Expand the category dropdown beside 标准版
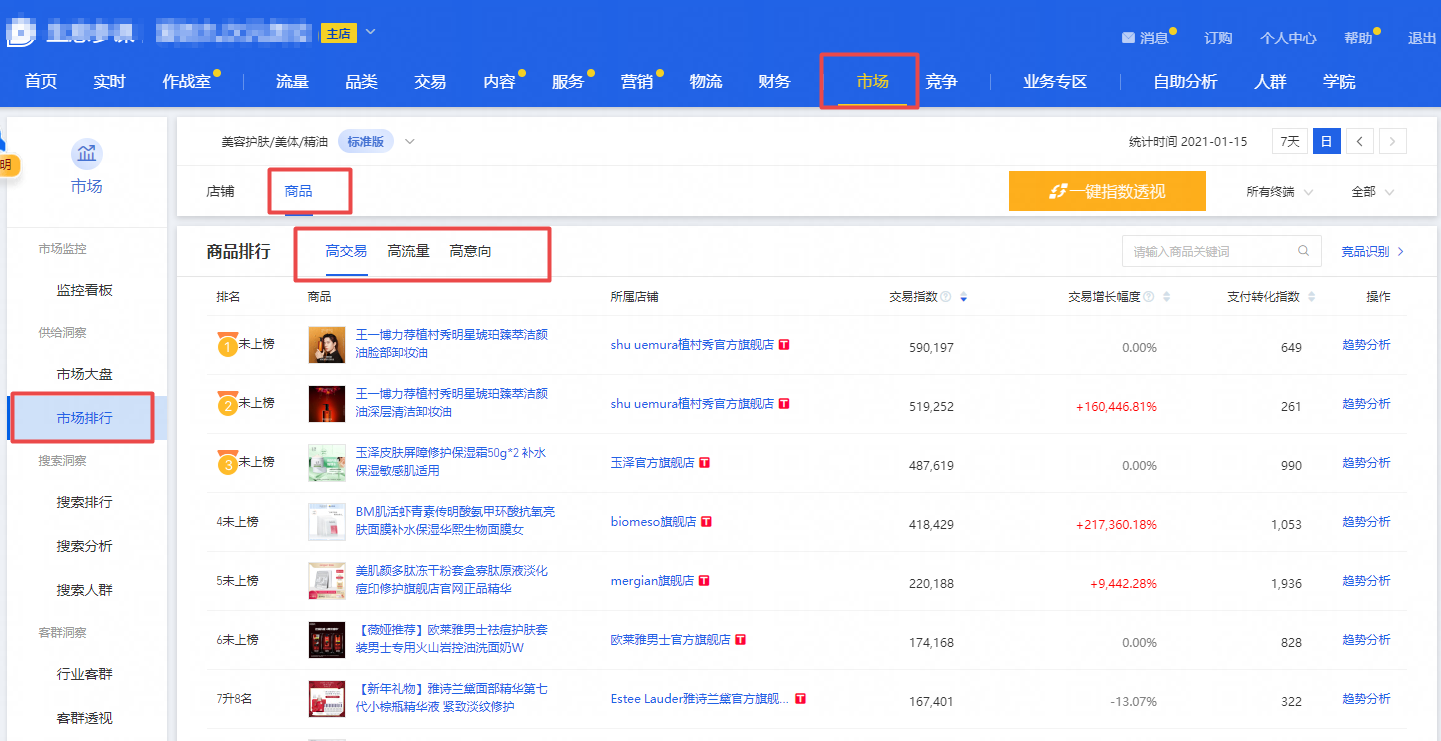 pyautogui.click(x=410, y=142)
